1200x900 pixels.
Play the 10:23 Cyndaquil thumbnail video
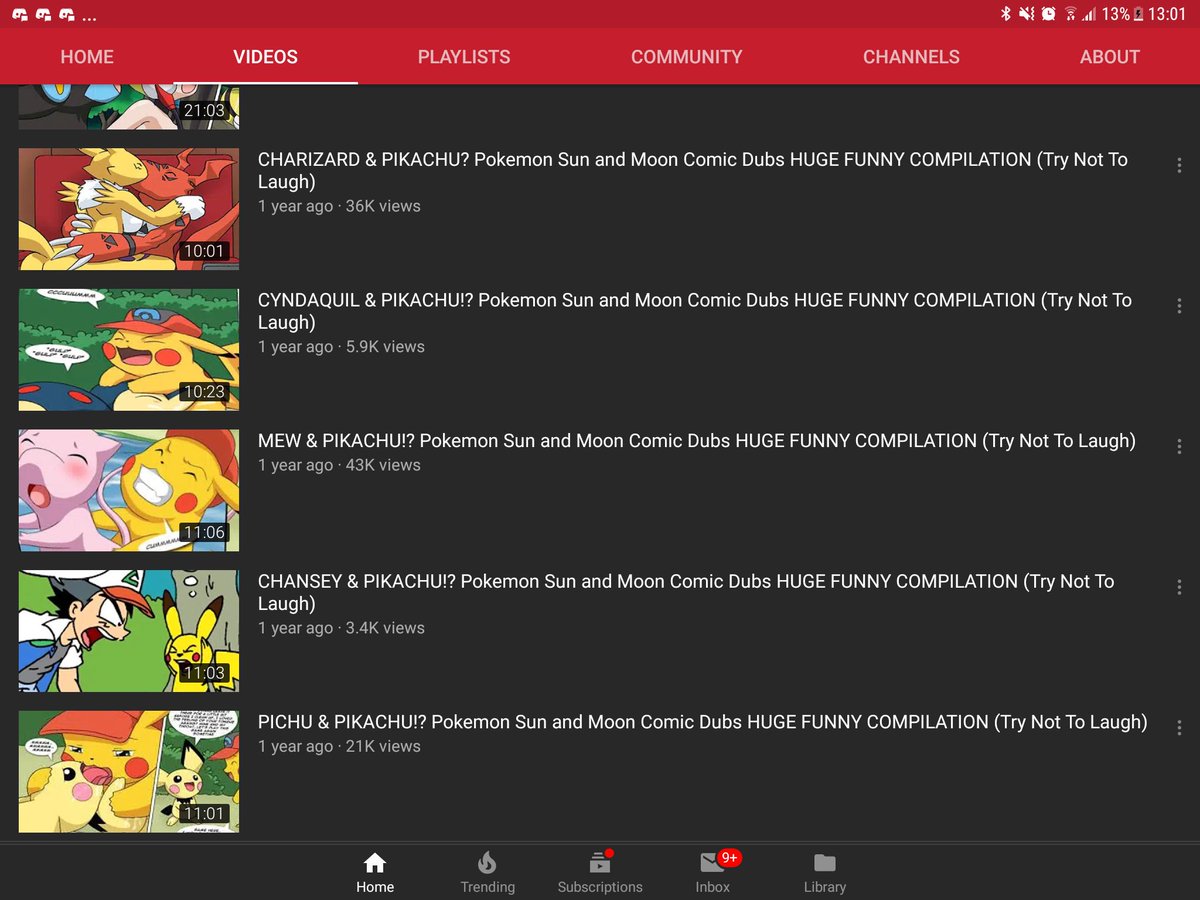point(129,350)
